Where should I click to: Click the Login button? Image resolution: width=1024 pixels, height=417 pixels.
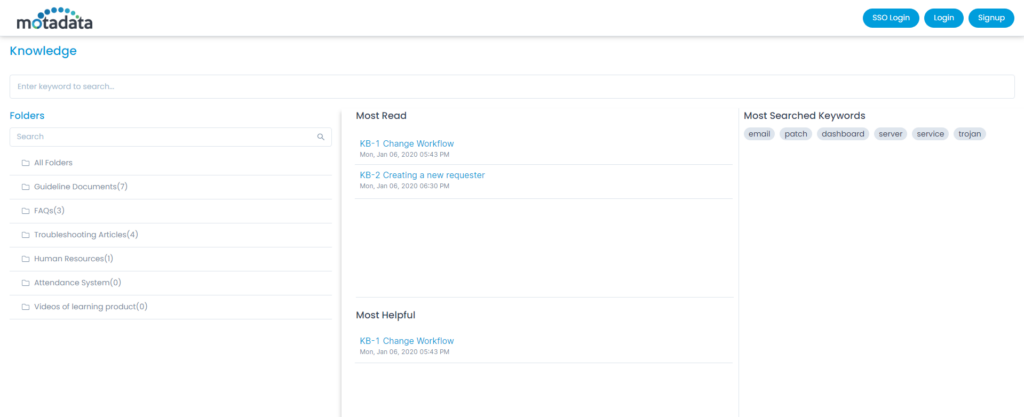coord(943,18)
